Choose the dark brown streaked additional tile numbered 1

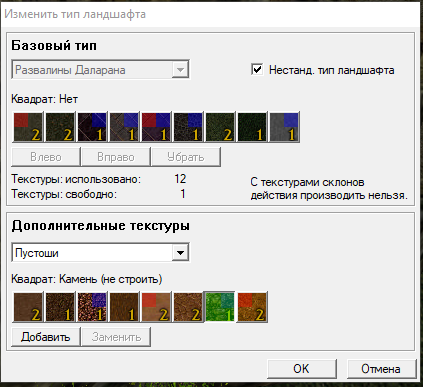124,307
